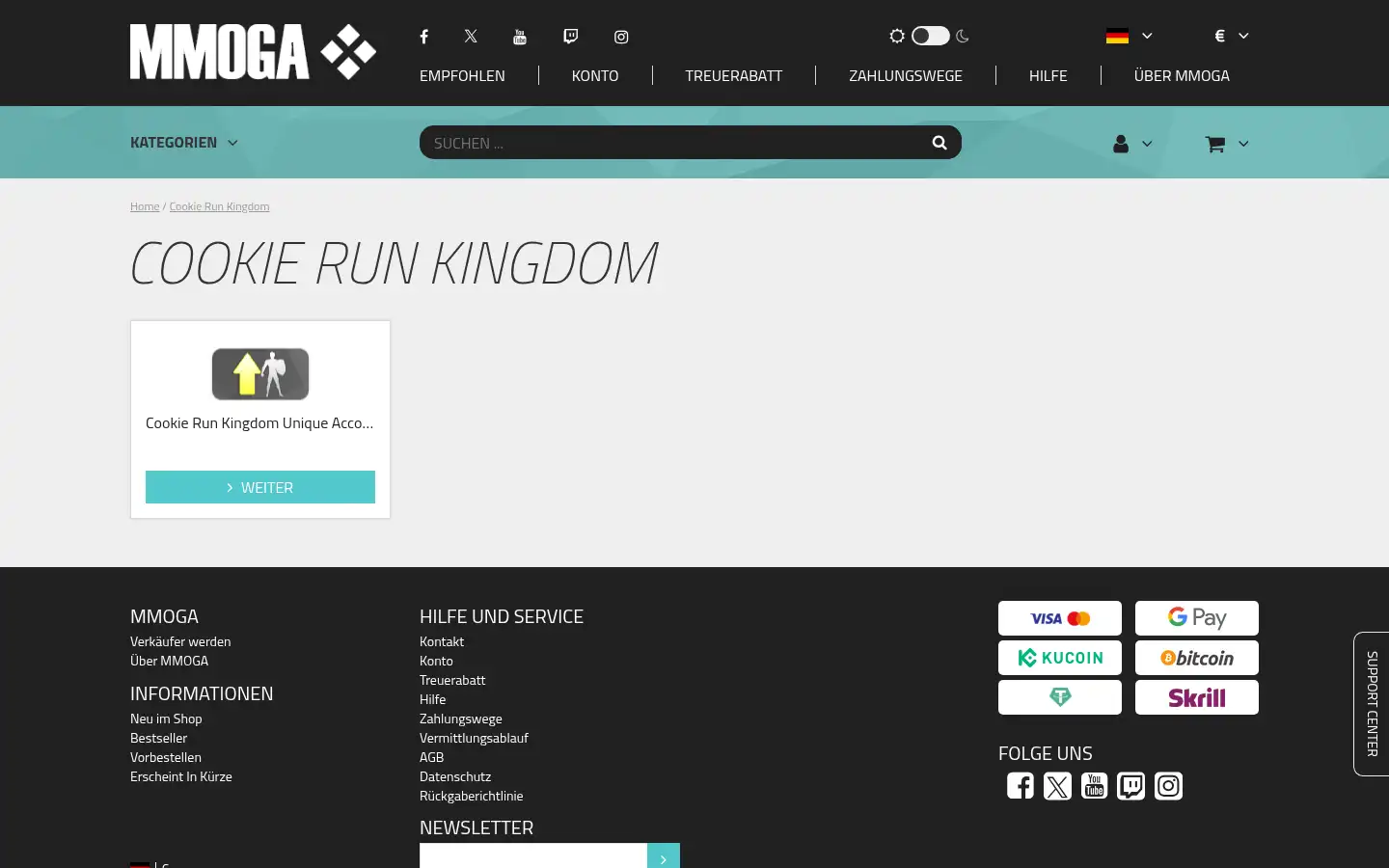Open Zahlungswege footer link
1389x868 pixels.
(460, 719)
